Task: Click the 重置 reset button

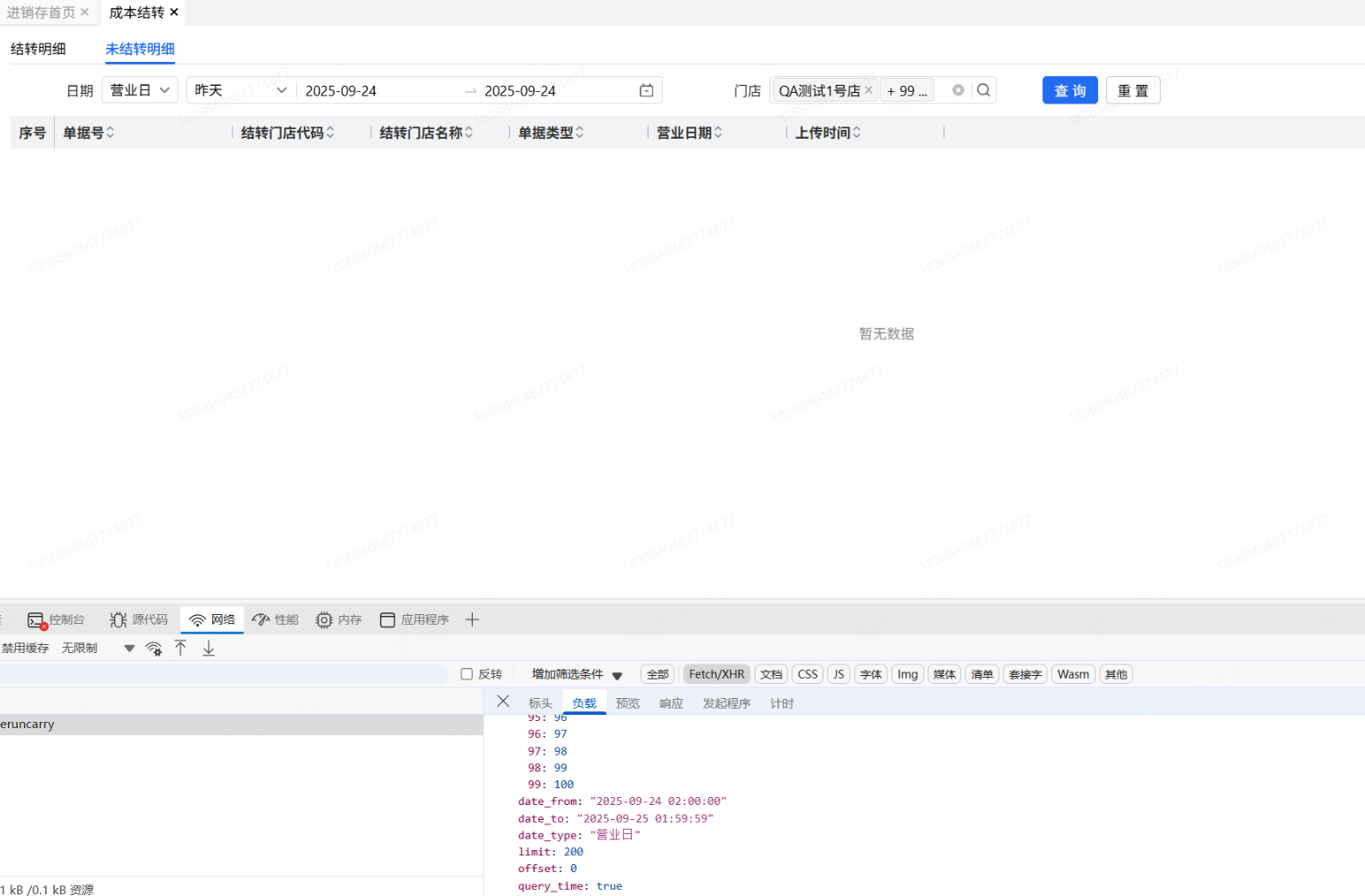Action: (1133, 90)
